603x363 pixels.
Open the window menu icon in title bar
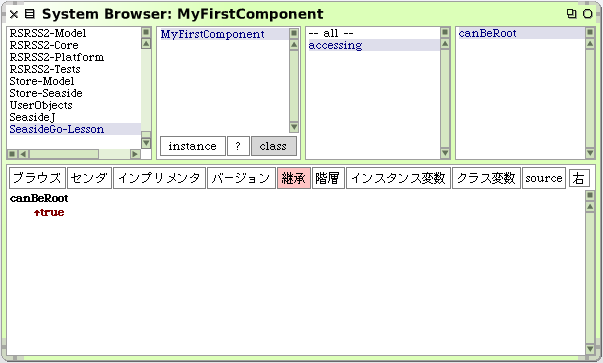pos(29,14)
